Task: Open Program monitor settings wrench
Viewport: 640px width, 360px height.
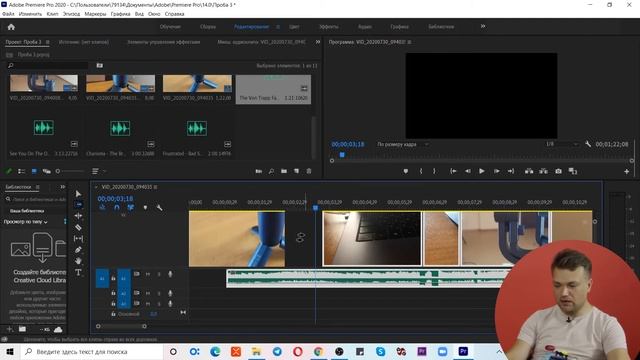Action: (588, 144)
